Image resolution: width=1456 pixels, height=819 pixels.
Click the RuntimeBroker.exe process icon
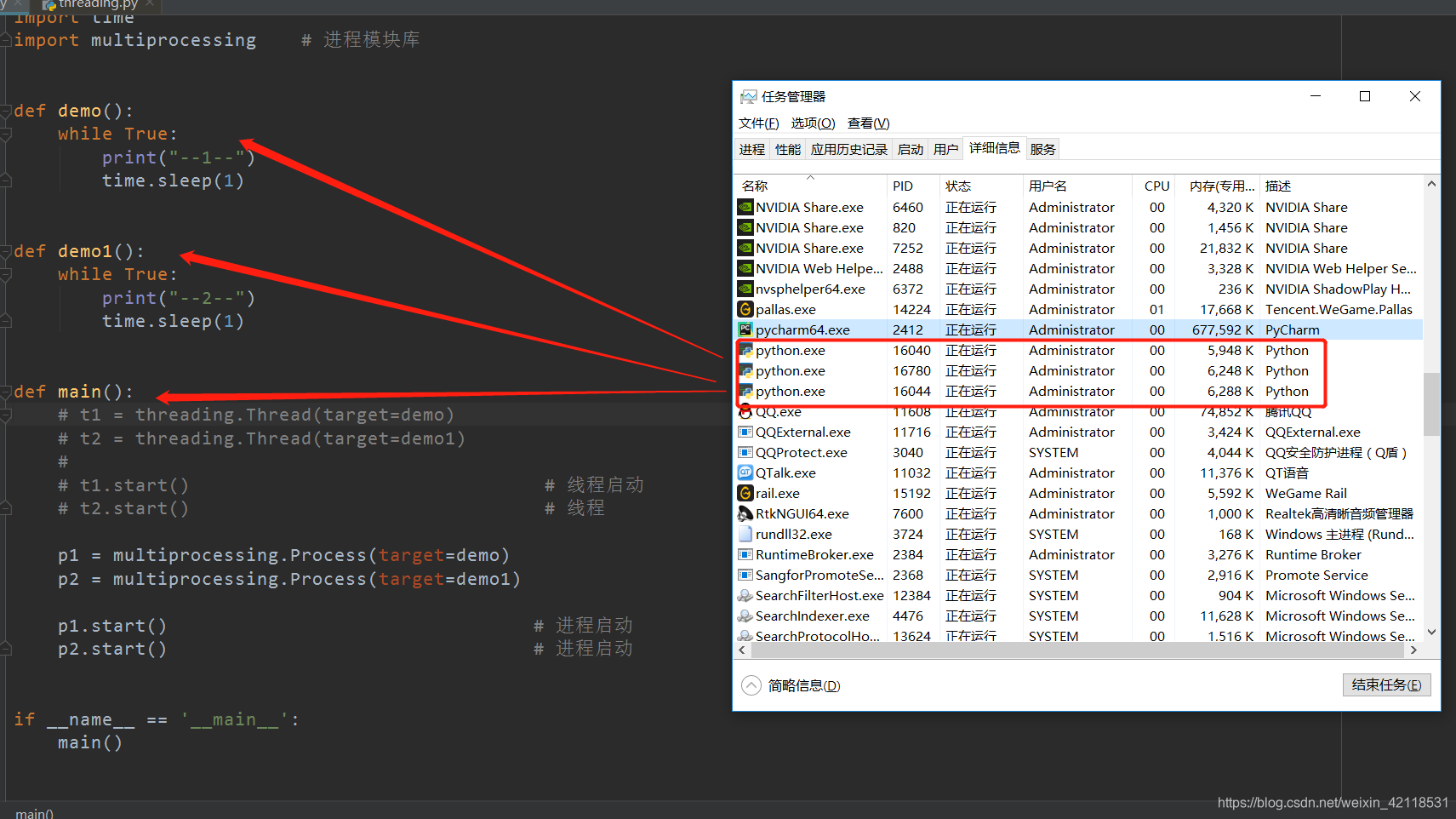tap(745, 554)
